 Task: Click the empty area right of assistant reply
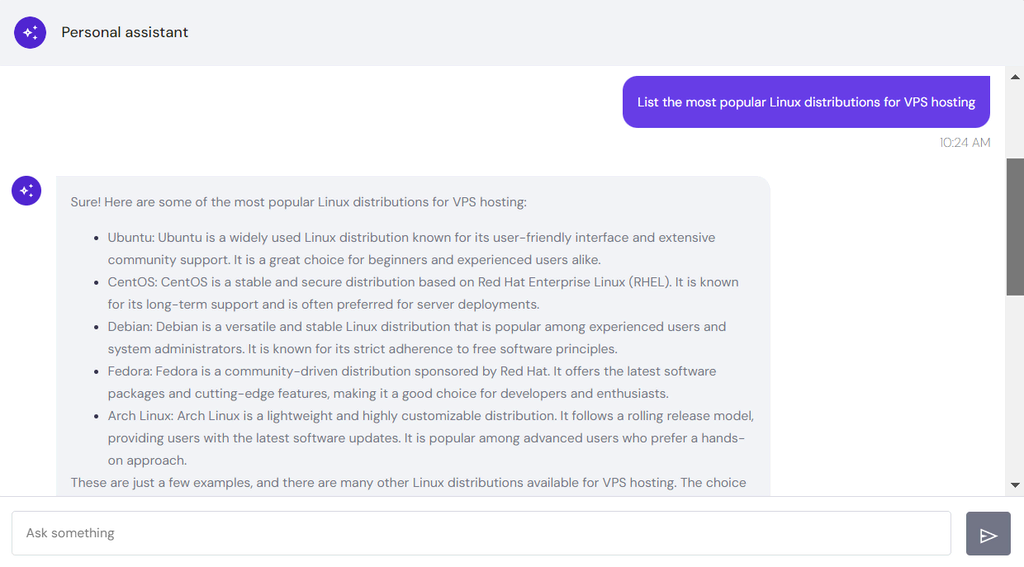point(888,327)
